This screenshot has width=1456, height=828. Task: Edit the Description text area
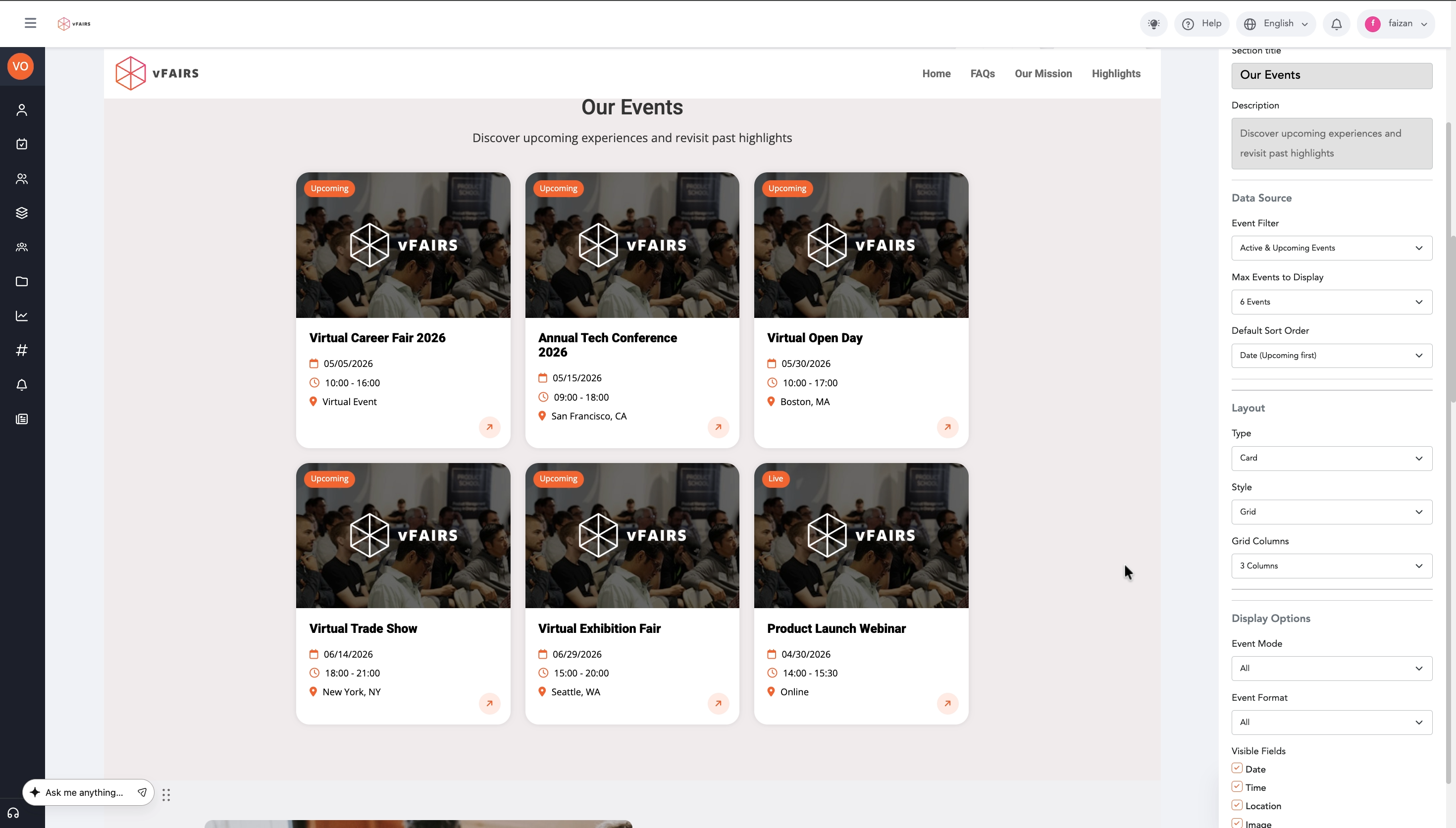click(1332, 143)
